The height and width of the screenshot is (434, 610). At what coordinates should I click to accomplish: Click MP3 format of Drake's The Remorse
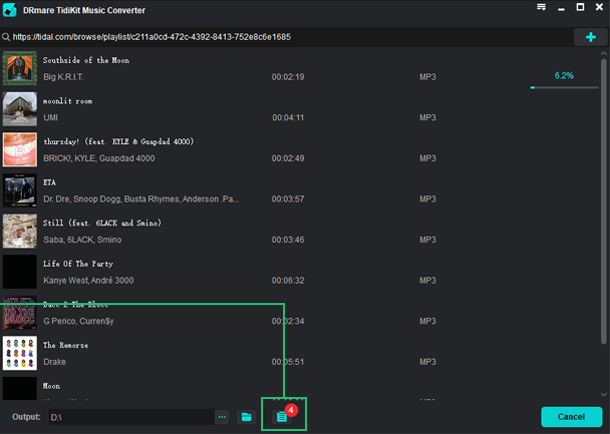point(428,362)
